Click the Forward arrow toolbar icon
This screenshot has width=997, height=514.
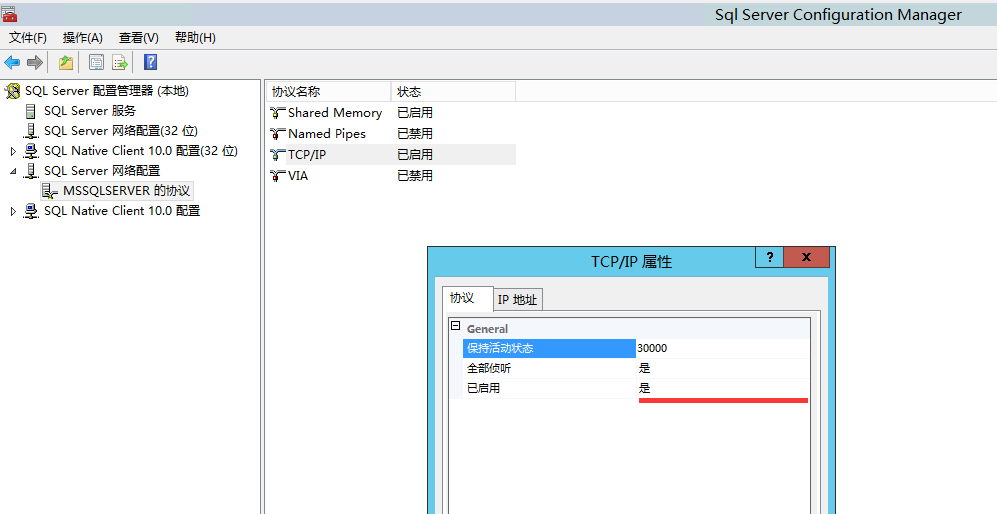click(x=35, y=63)
